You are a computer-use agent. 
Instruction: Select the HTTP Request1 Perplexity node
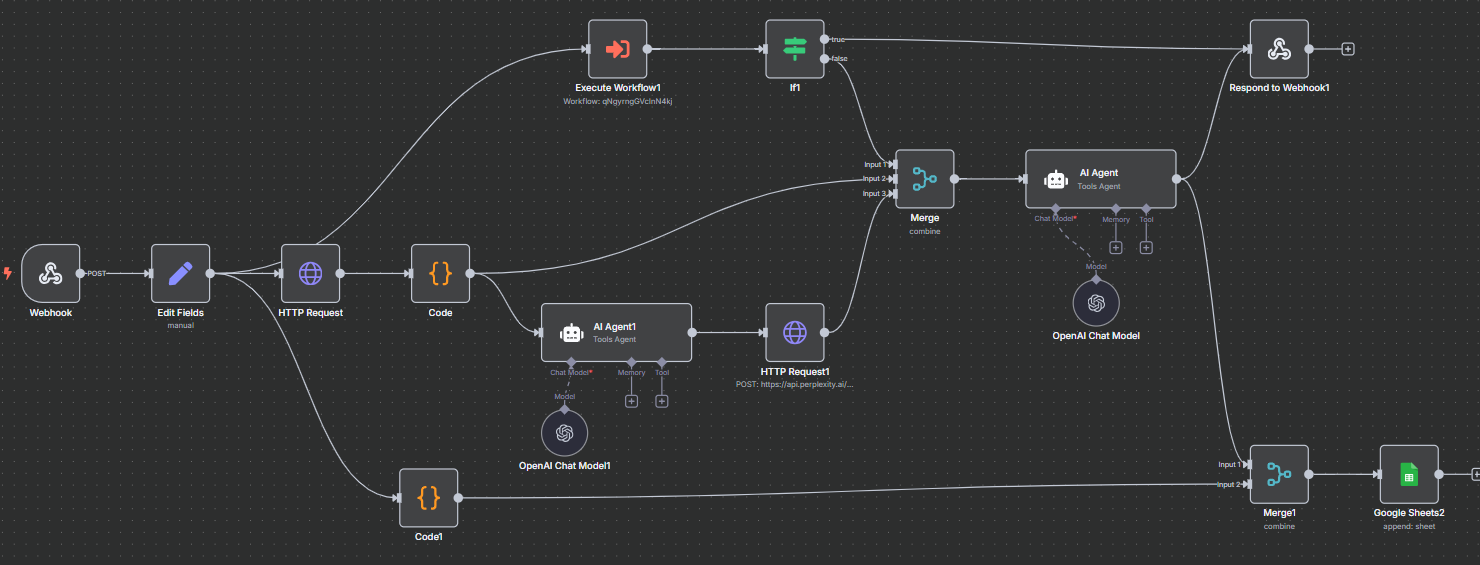pyautogui.click(x=794, y=332)
